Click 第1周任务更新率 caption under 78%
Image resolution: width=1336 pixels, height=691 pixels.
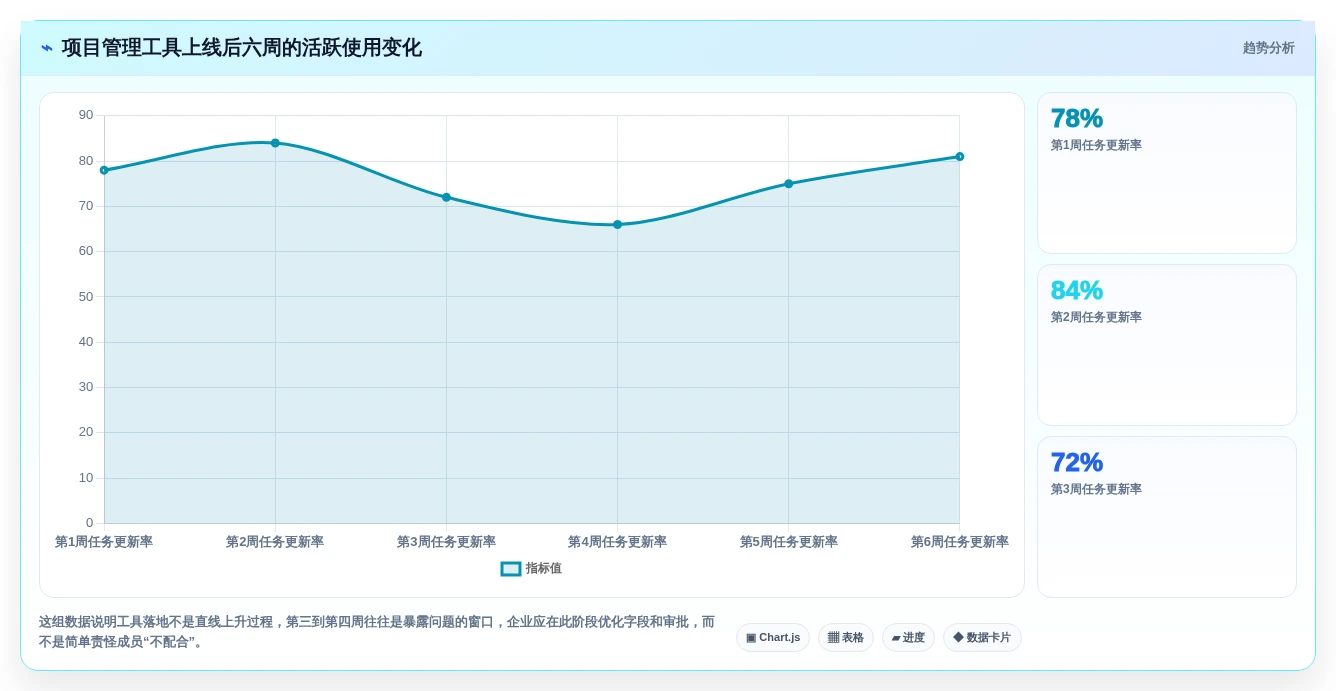pyautogui.click(x=1096, y=145)
